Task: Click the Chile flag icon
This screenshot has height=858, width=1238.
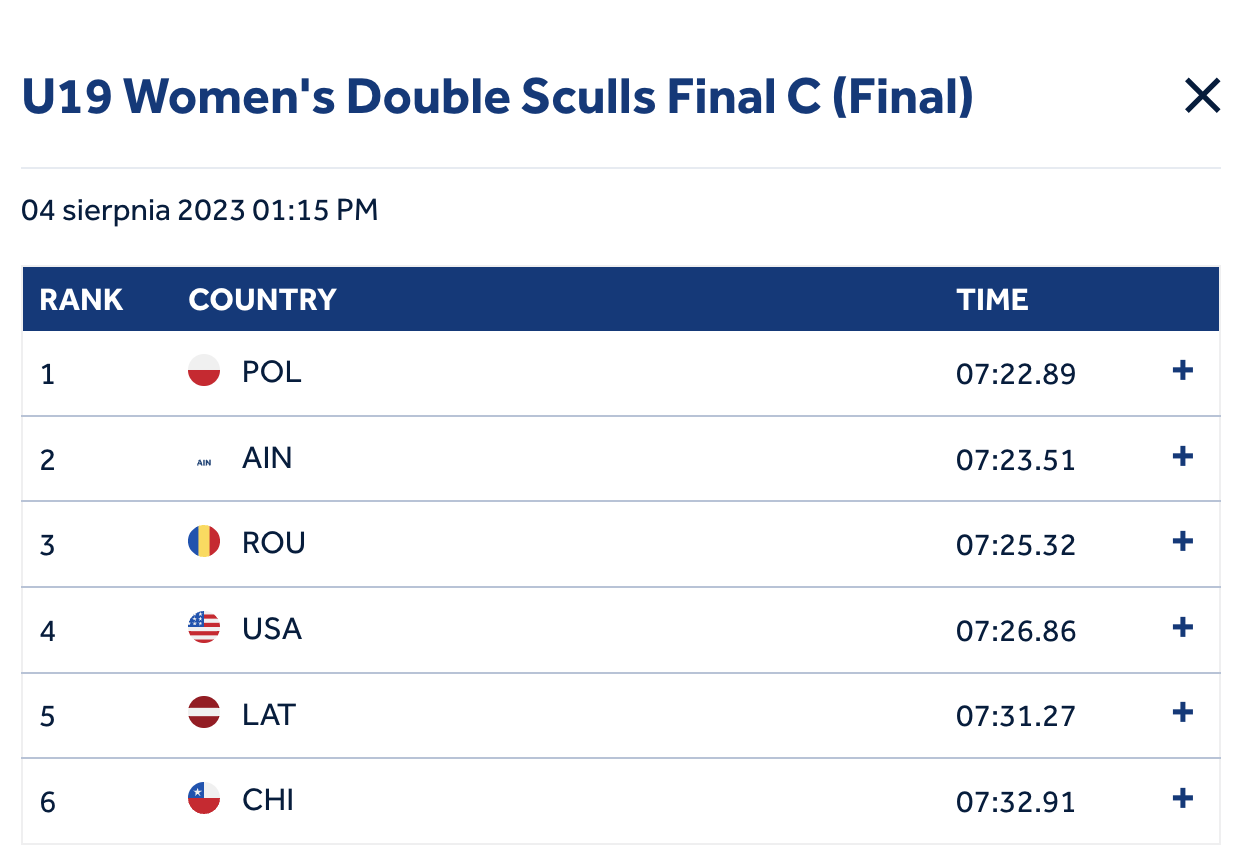Action: [x=204, y=799]
